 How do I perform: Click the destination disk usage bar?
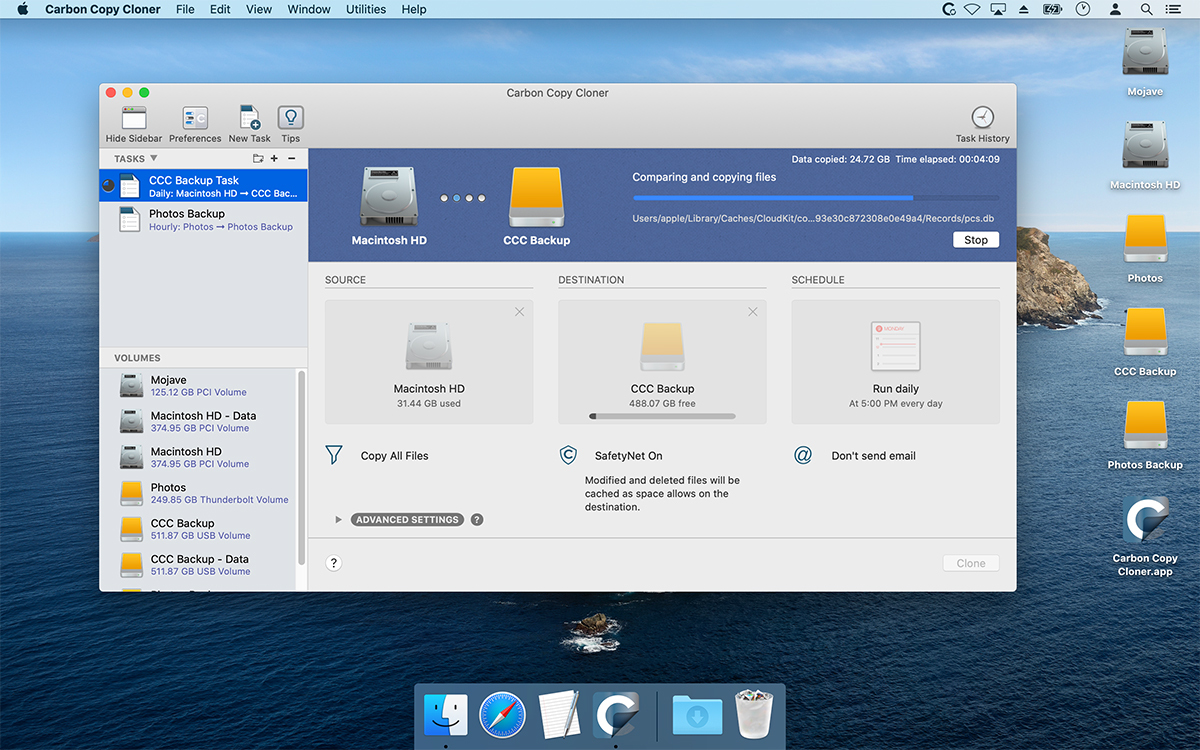pyautogui.click(x=662, y=416)
